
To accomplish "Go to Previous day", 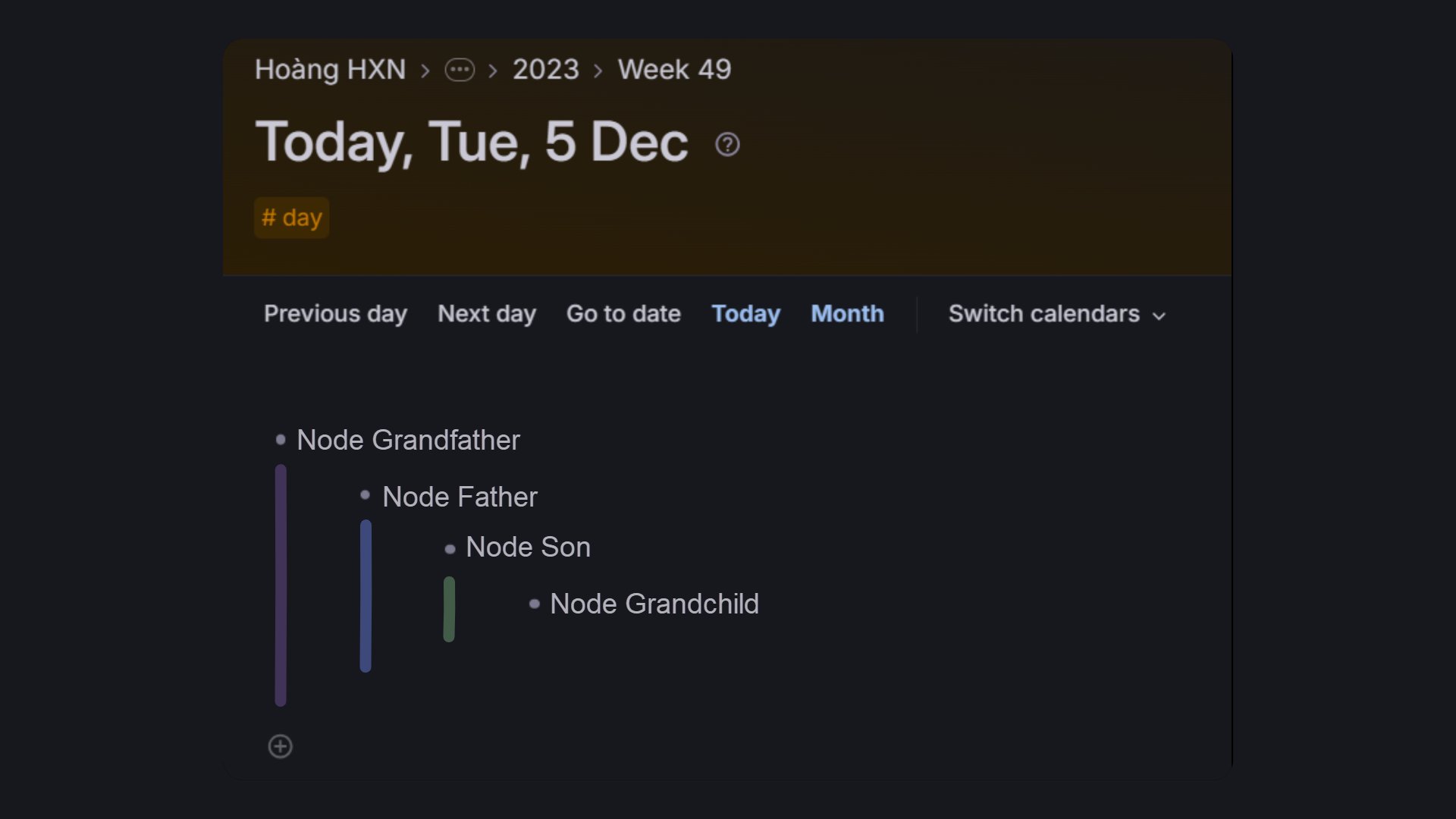I will (335, 314).
